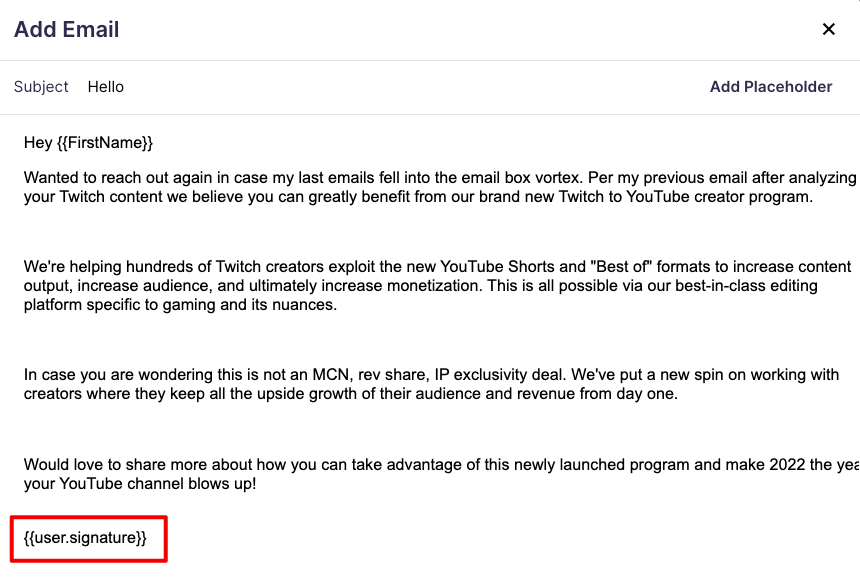Image resolution: width=860 pixels, height=587 pixels.
Task: Click the Add Email dialog title
Action: [66, 29]
